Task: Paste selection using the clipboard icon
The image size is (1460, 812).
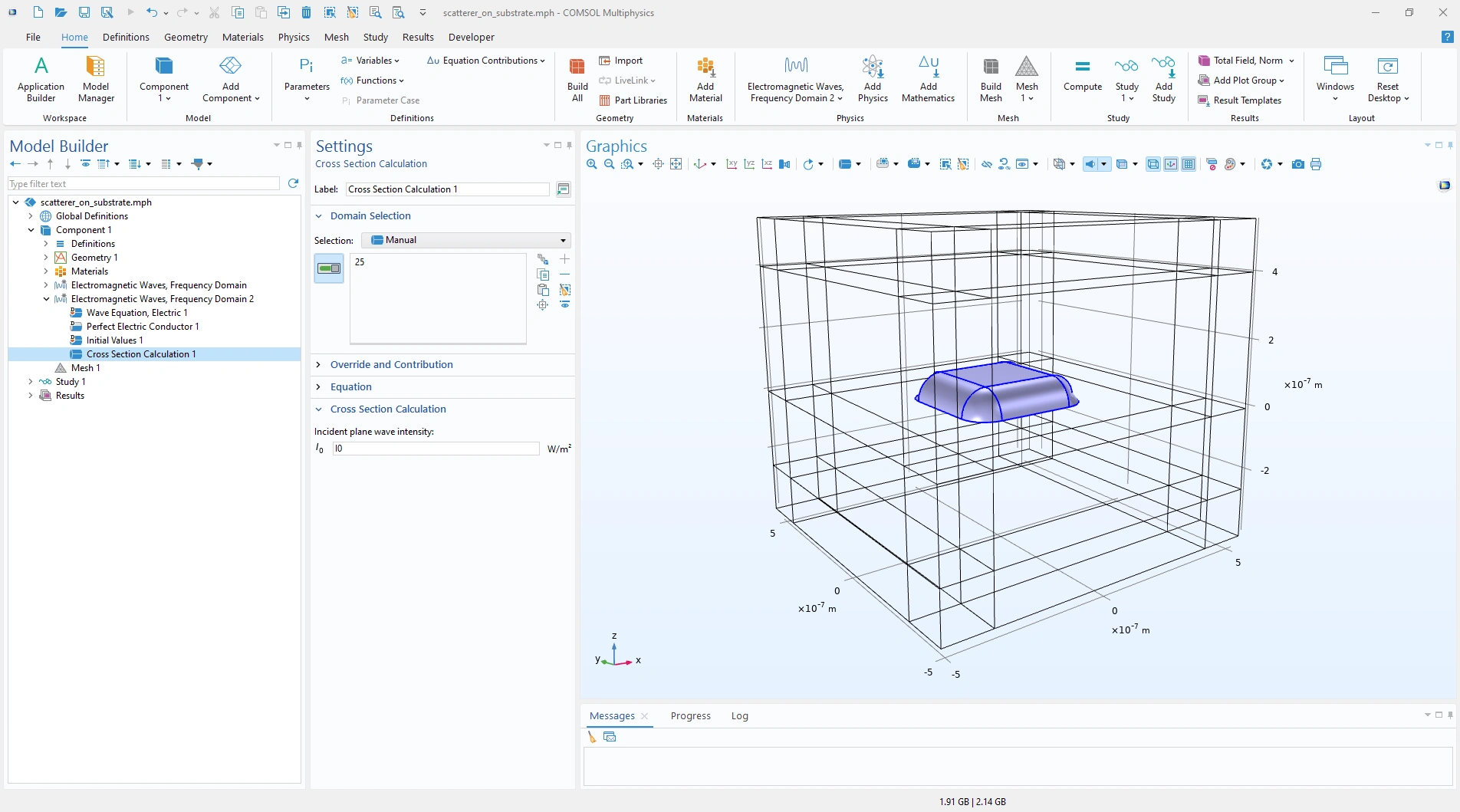Action: coord(543,290)
